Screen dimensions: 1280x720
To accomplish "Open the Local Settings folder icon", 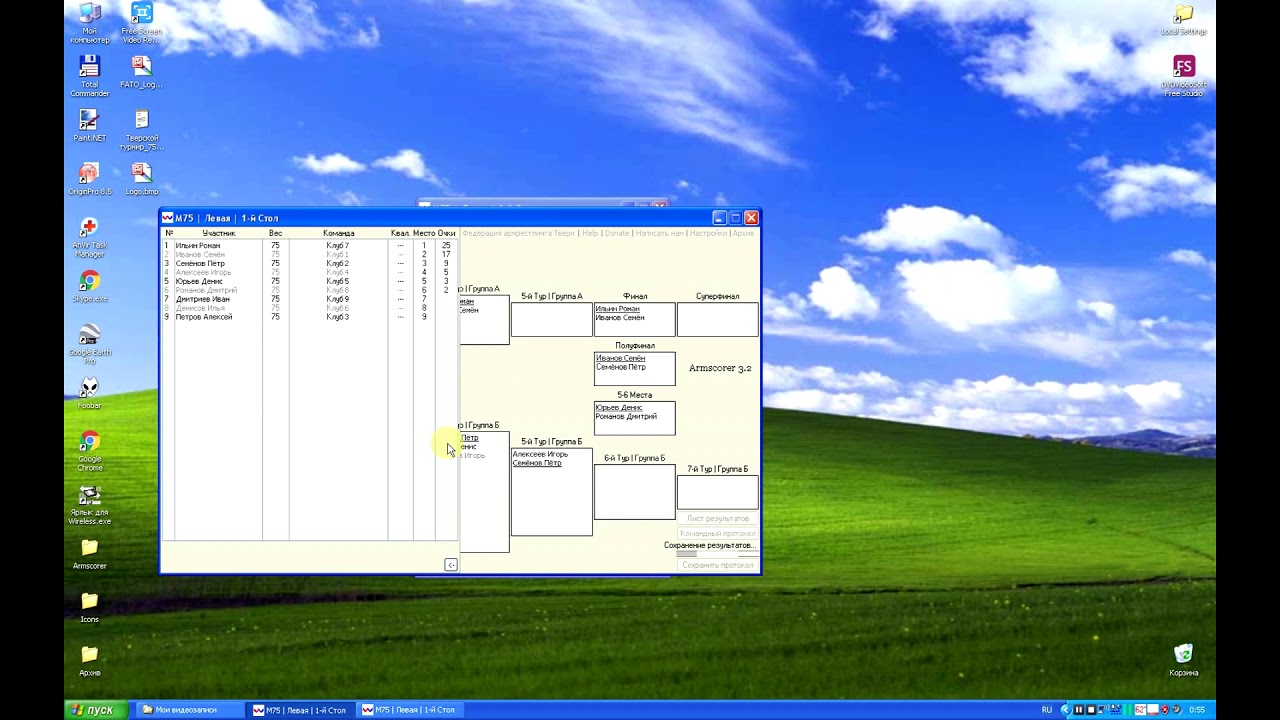I will (x=1184, y=20).
